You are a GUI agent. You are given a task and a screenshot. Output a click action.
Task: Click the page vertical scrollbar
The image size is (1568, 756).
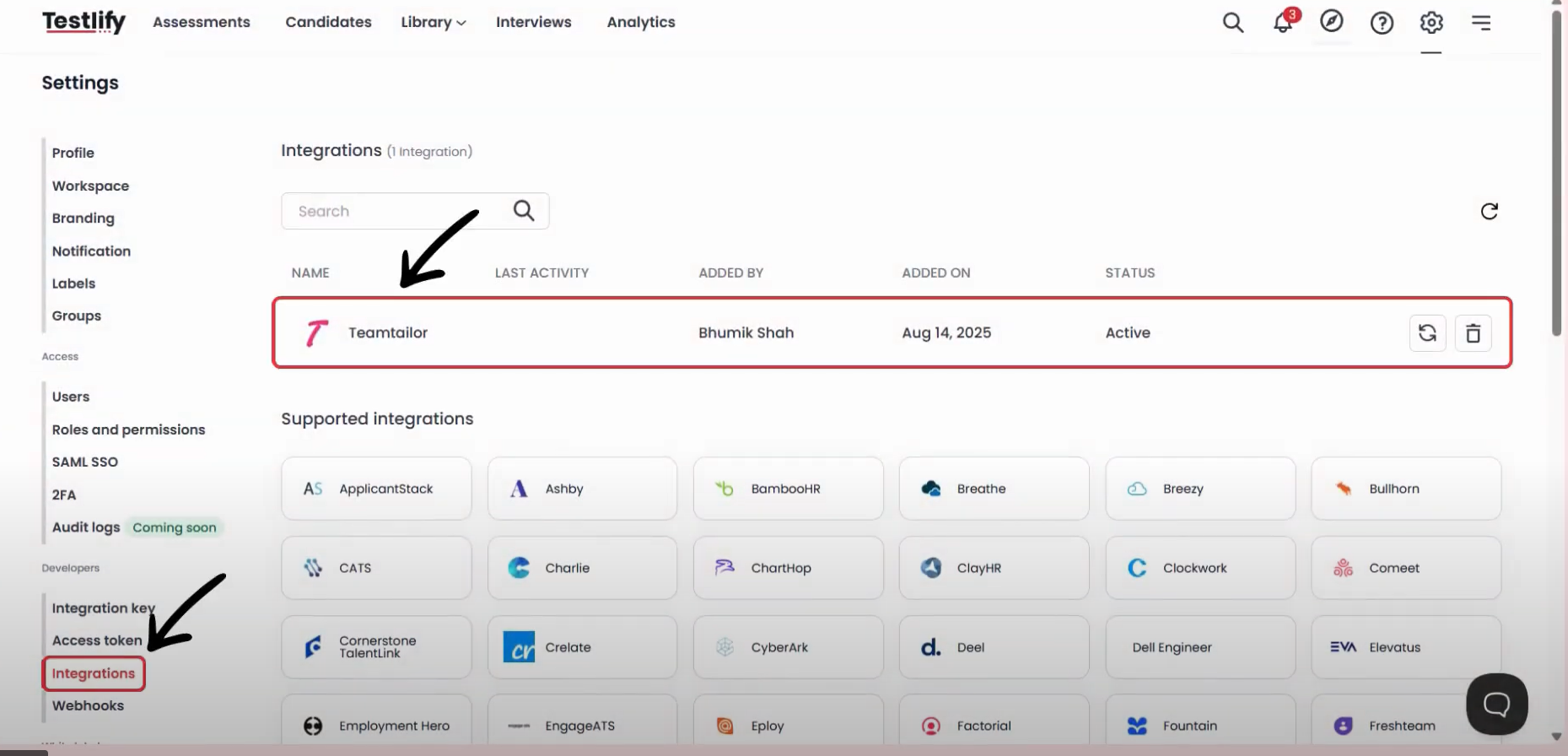(1556, 173)
